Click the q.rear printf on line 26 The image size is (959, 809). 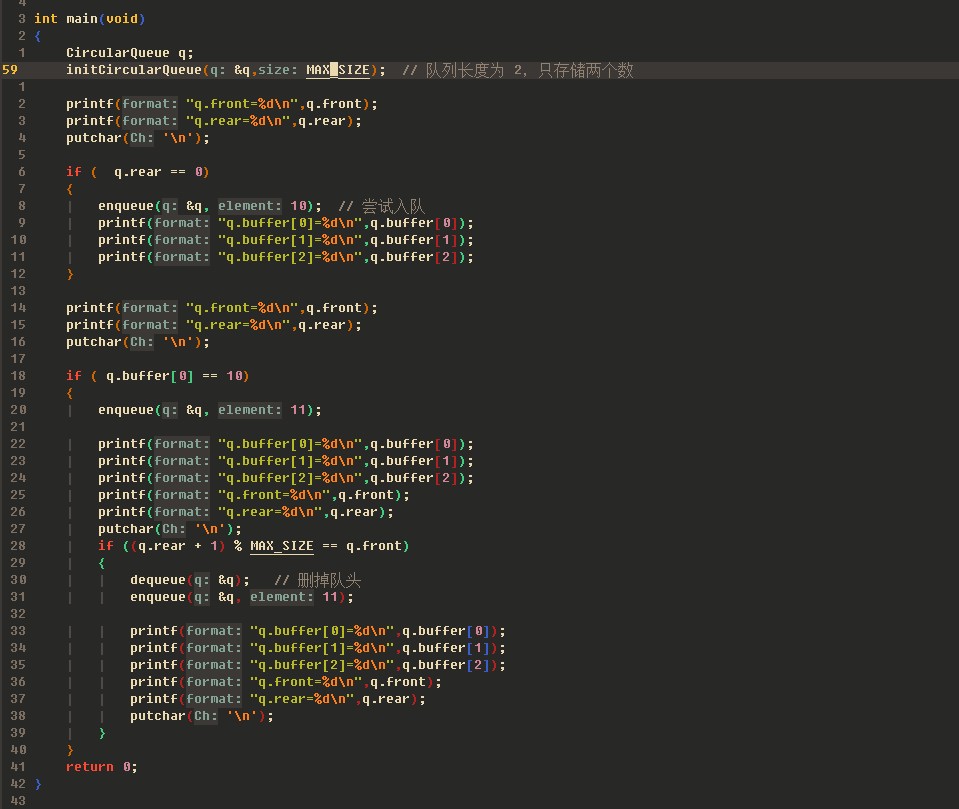click(246, 512)
